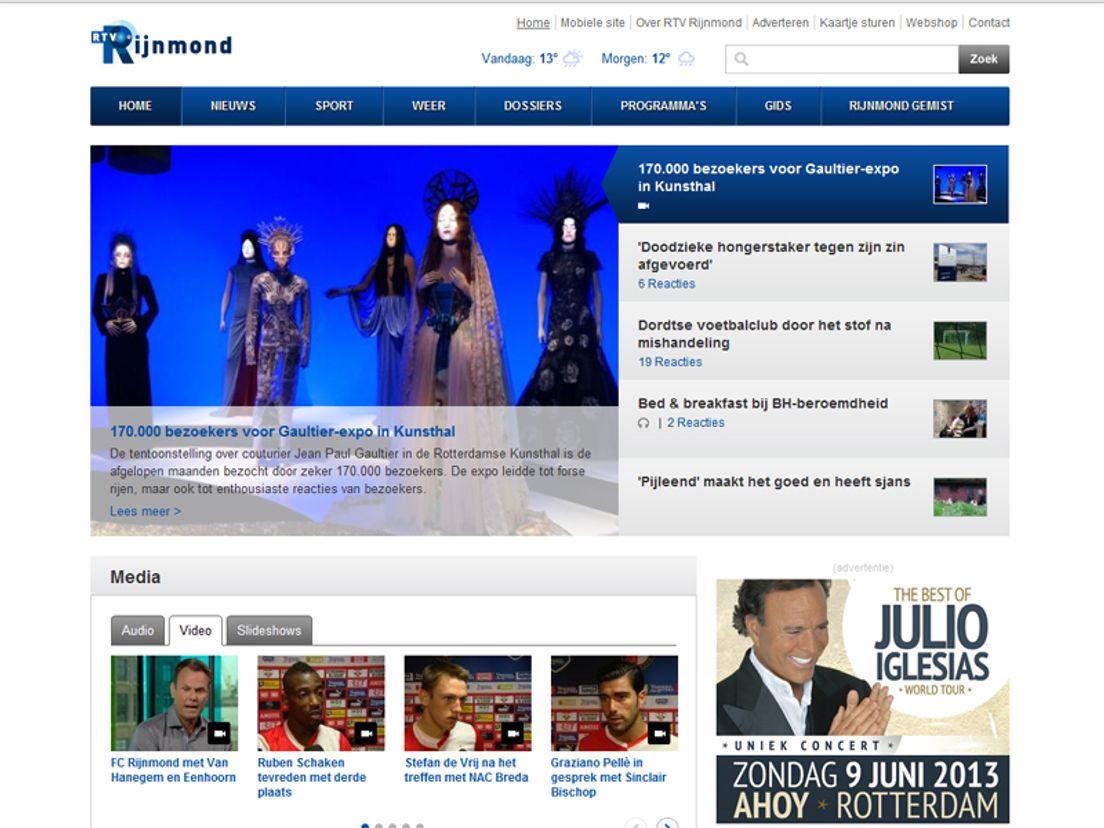Image resolution: width=1104 pixels, height=828 pixels.
Task: Click the magnifier icon in search box
Action: 741,59
